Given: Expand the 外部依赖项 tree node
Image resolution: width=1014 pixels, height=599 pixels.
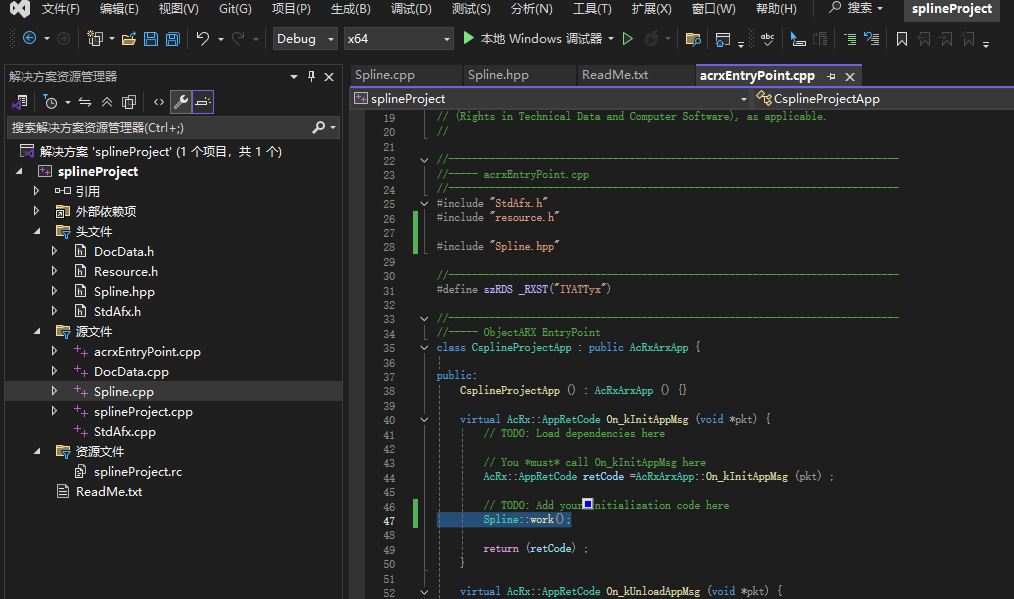Looking at the screenshot, I should [x=37, y=211].
